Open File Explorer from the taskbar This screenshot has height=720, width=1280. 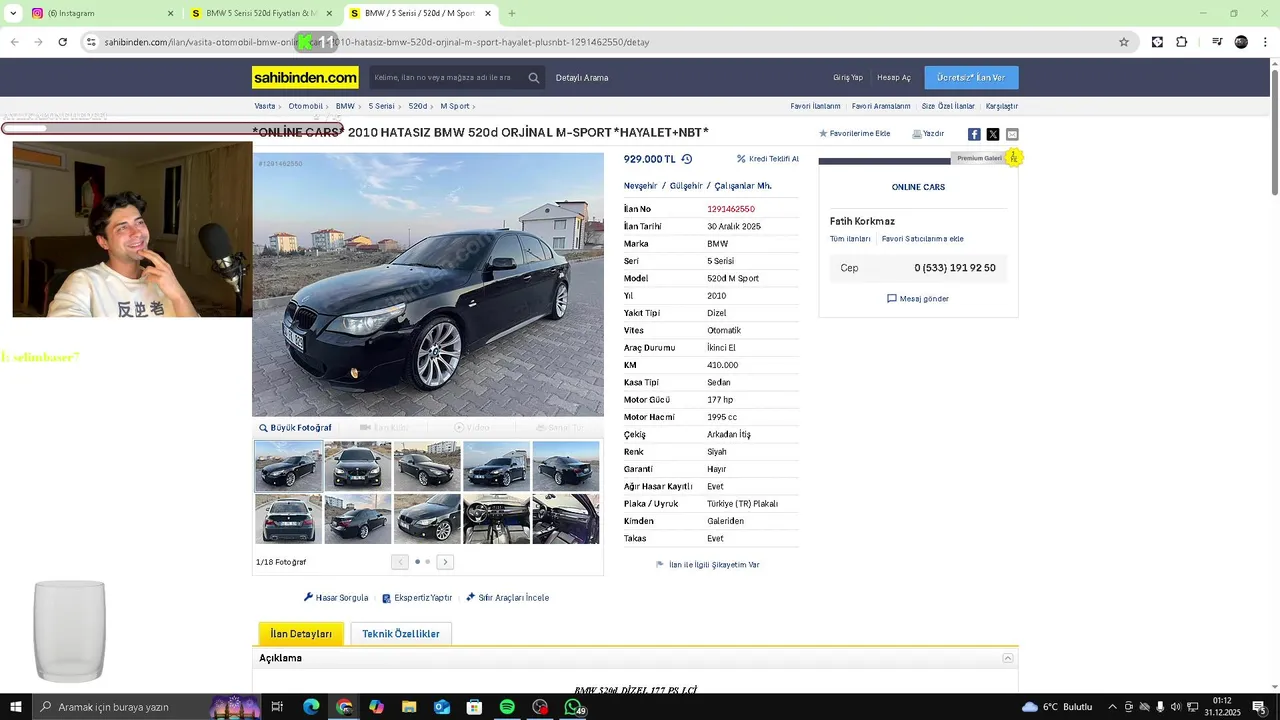tap(409, 707)
